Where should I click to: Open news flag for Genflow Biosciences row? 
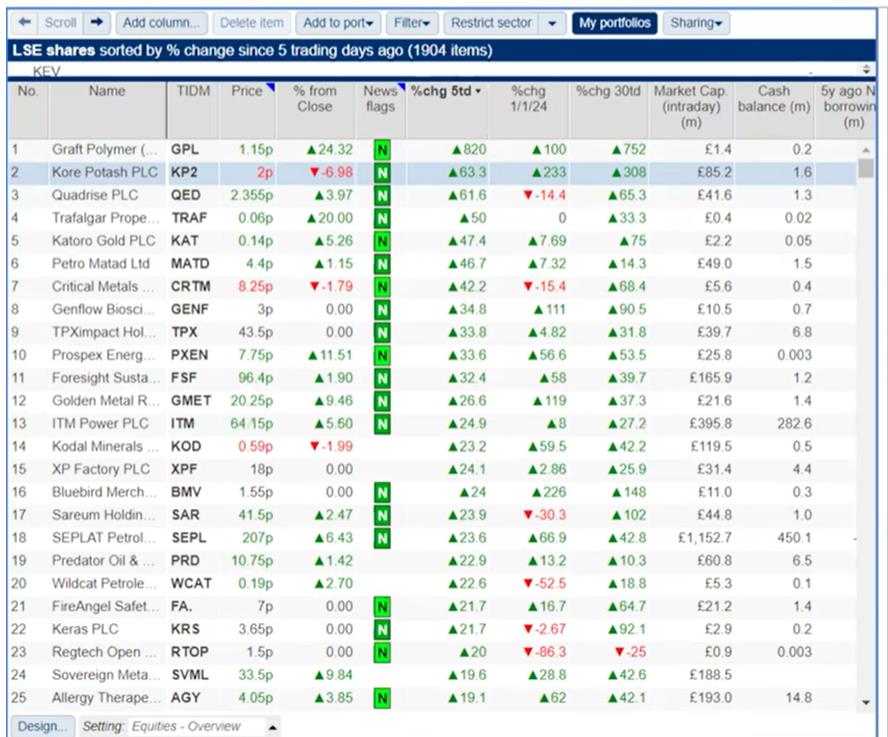click(382, 310)
